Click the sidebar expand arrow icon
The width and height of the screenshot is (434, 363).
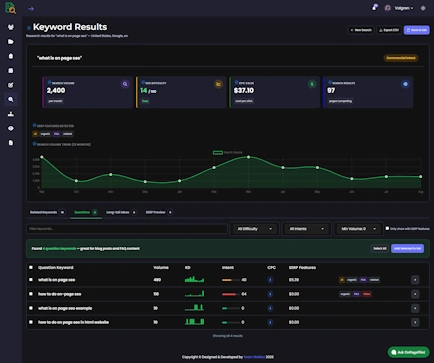tap(31, 9)
